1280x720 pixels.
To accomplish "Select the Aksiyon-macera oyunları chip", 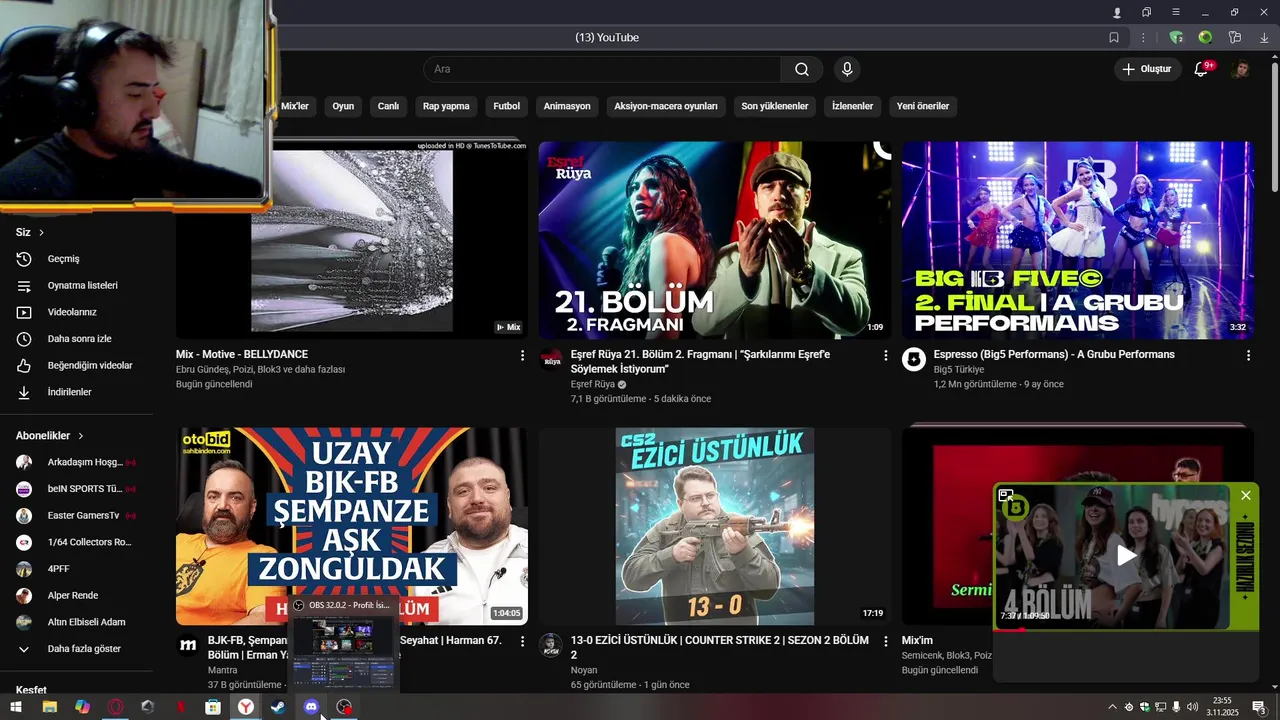I will click(666, 106).
